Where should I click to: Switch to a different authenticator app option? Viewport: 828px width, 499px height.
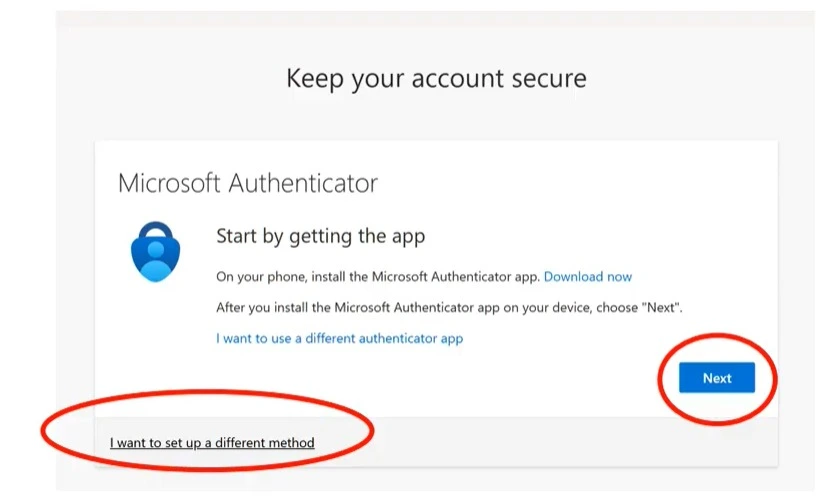340,338
